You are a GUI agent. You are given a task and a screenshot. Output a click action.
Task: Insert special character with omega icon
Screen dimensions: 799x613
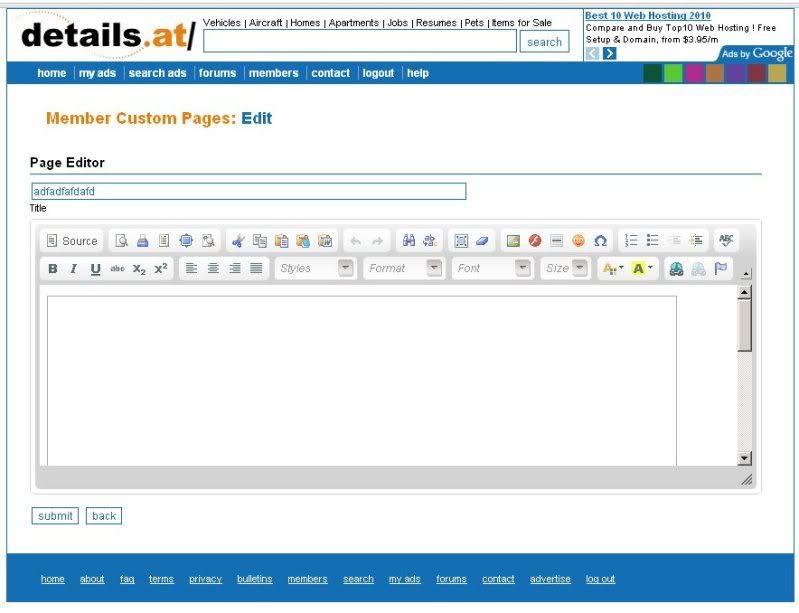click(x=600, y=241)
